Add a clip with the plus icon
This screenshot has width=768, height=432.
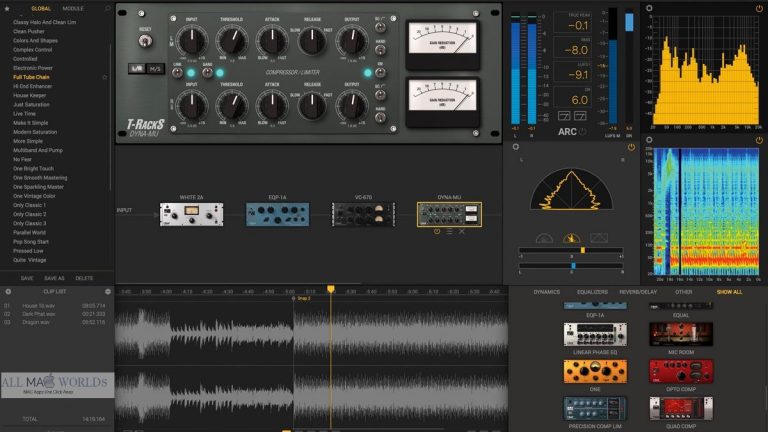point(8,292)
